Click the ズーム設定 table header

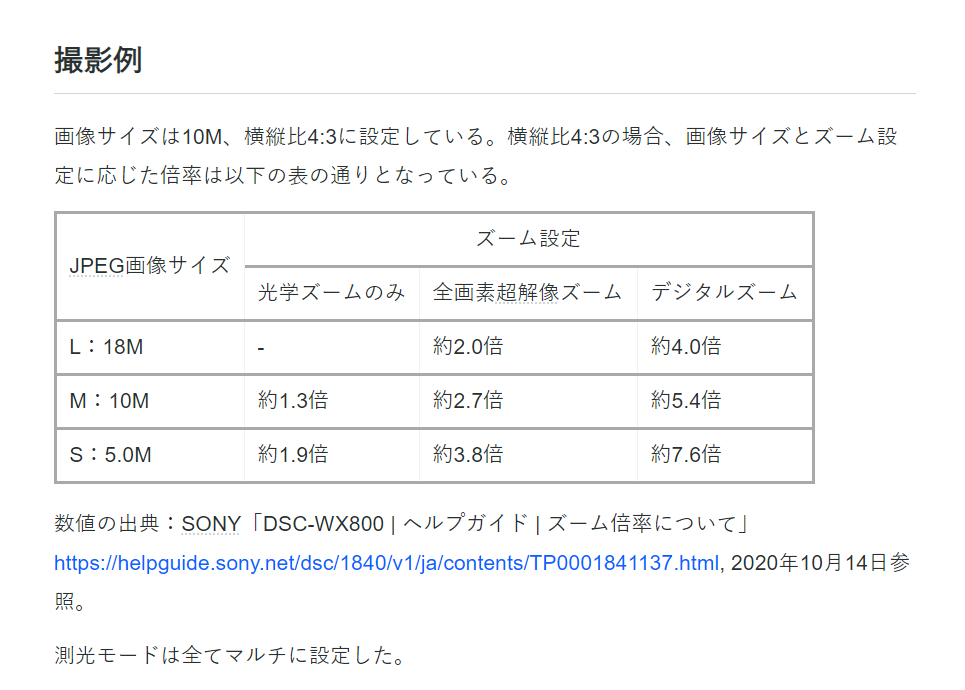click(x=529, y=239)
